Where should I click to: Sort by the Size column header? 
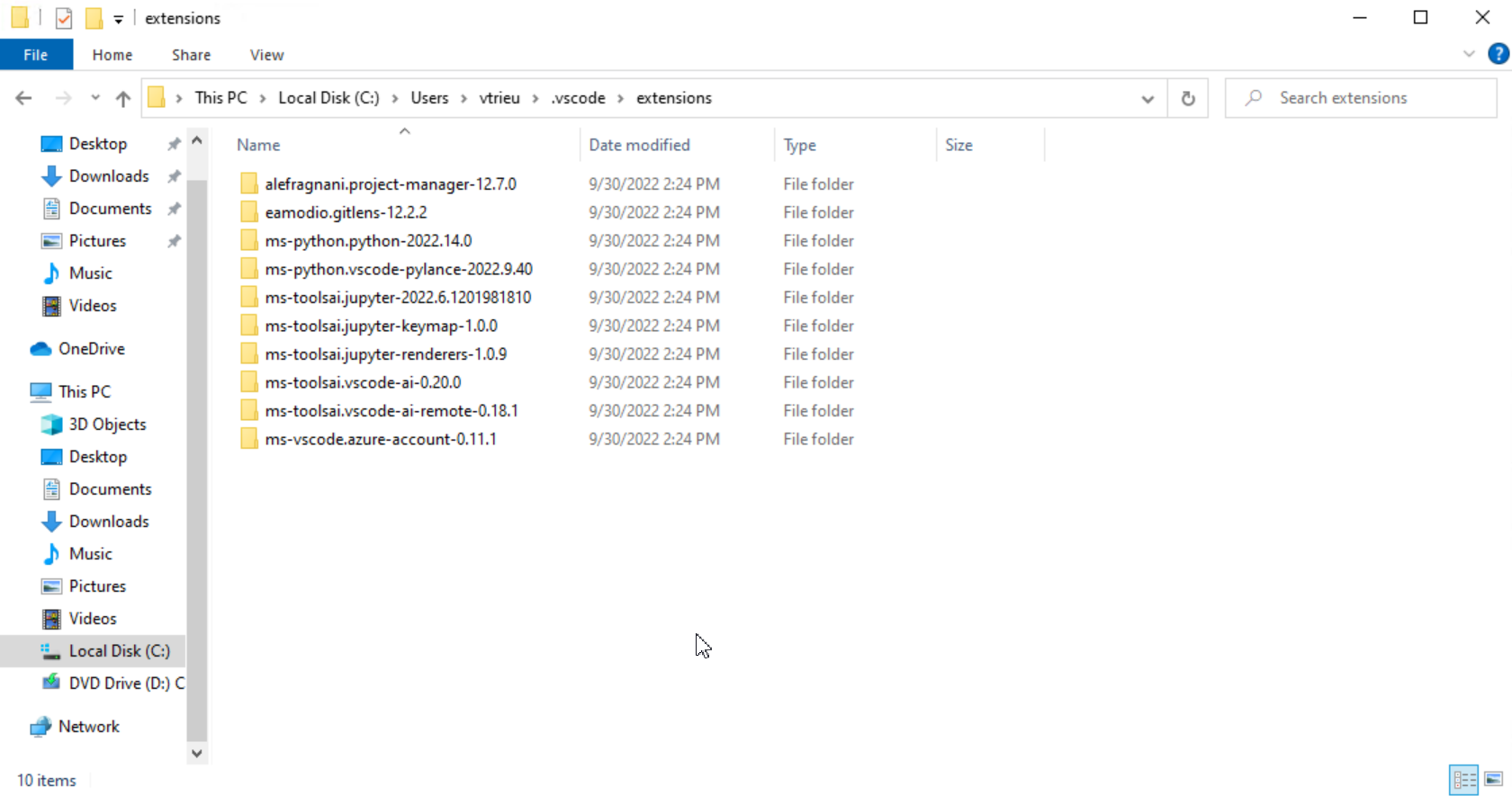pos(958,145)
